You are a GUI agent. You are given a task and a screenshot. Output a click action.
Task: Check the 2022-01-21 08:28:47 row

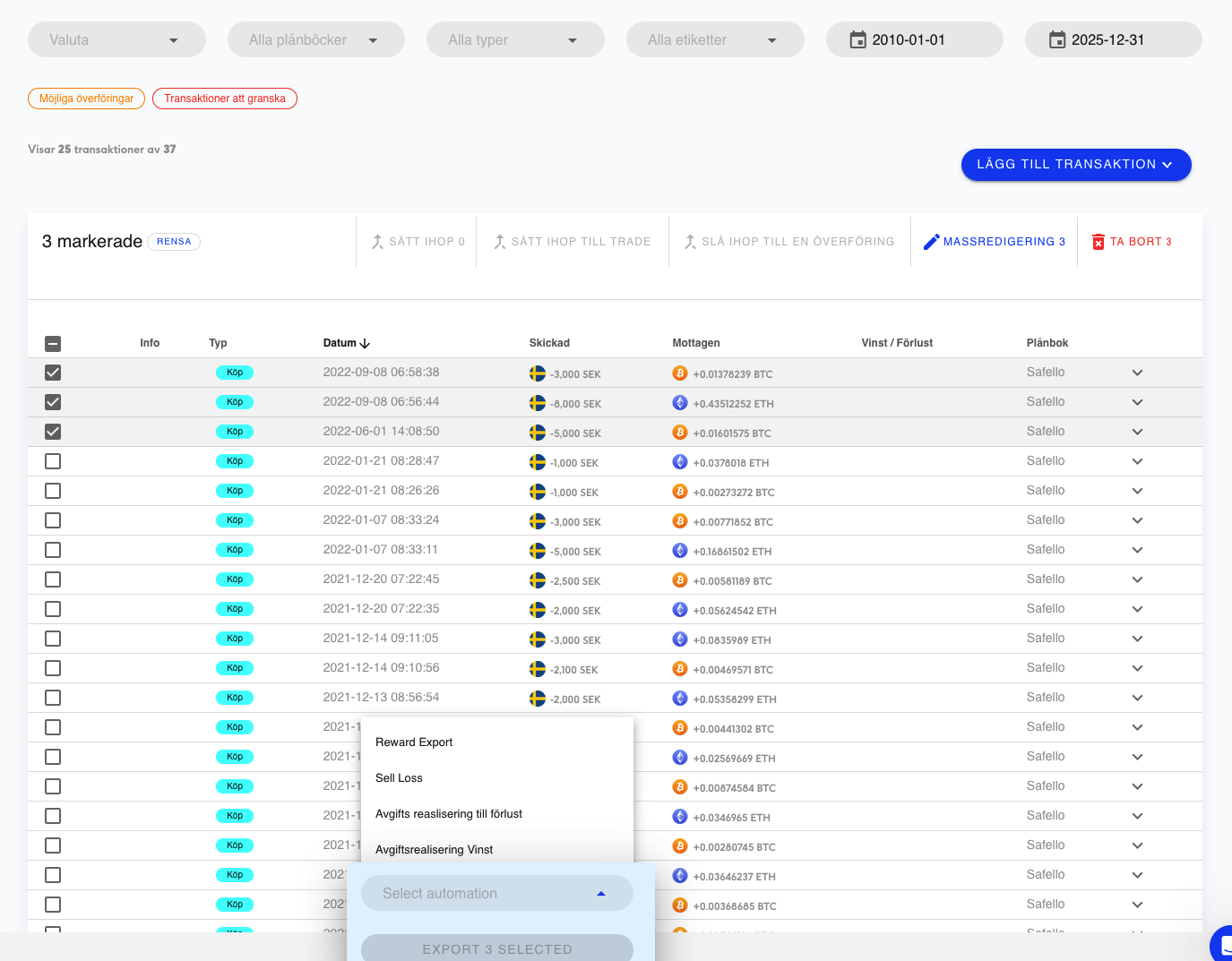point(53,461)
